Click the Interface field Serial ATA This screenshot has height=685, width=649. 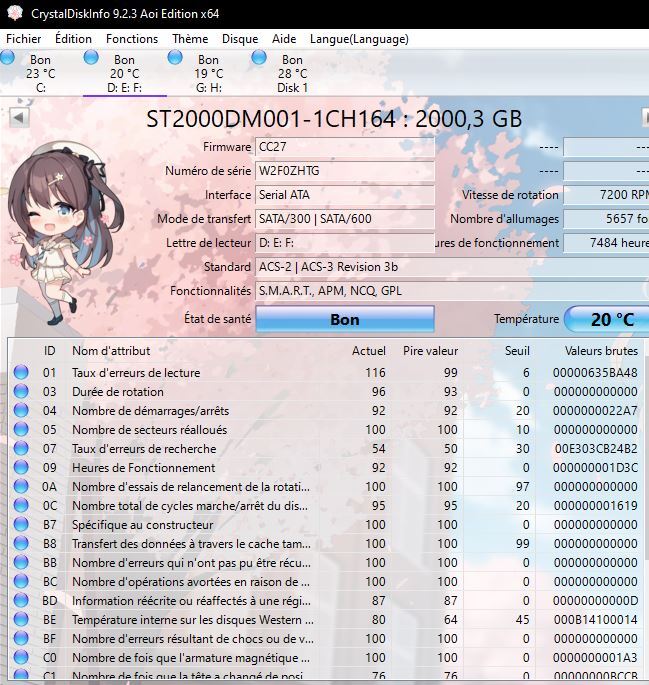pyautogui.click(x=345, y=195)
